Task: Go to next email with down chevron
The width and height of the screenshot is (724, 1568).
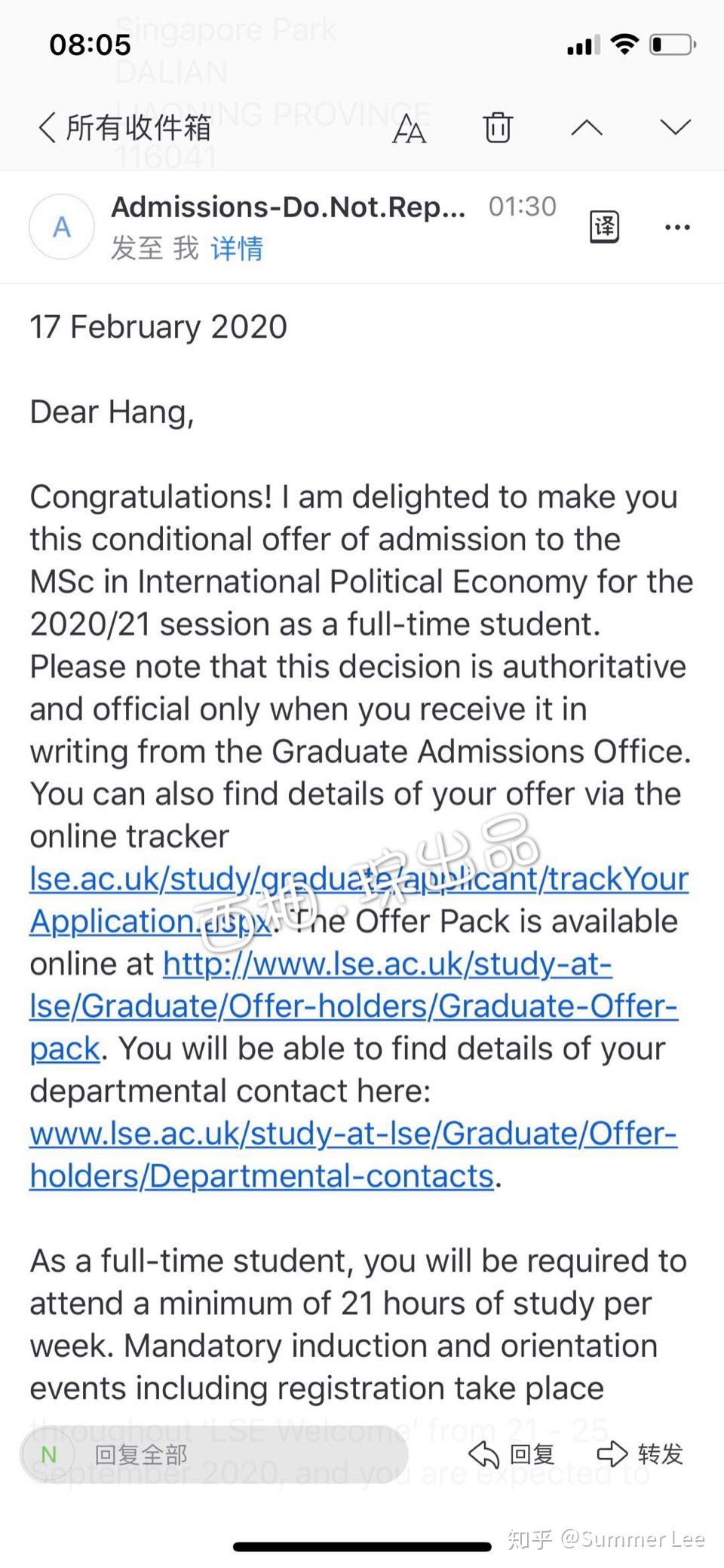Action: [x=675, y=127]
